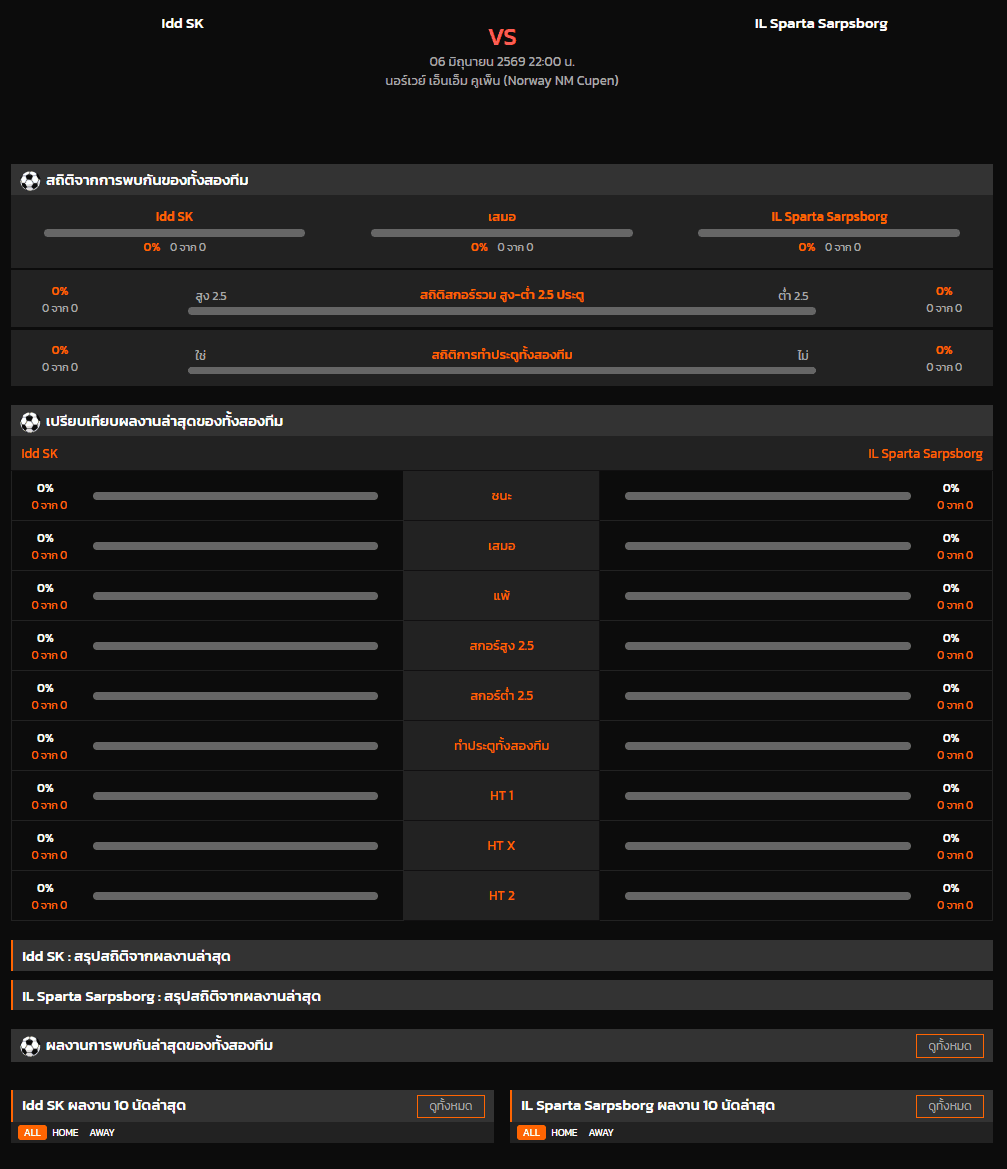Select AWAY tab under Idd SK last 10 matches
The width and height of the screenshot is (1007, 1169).
coord(102,1132)
